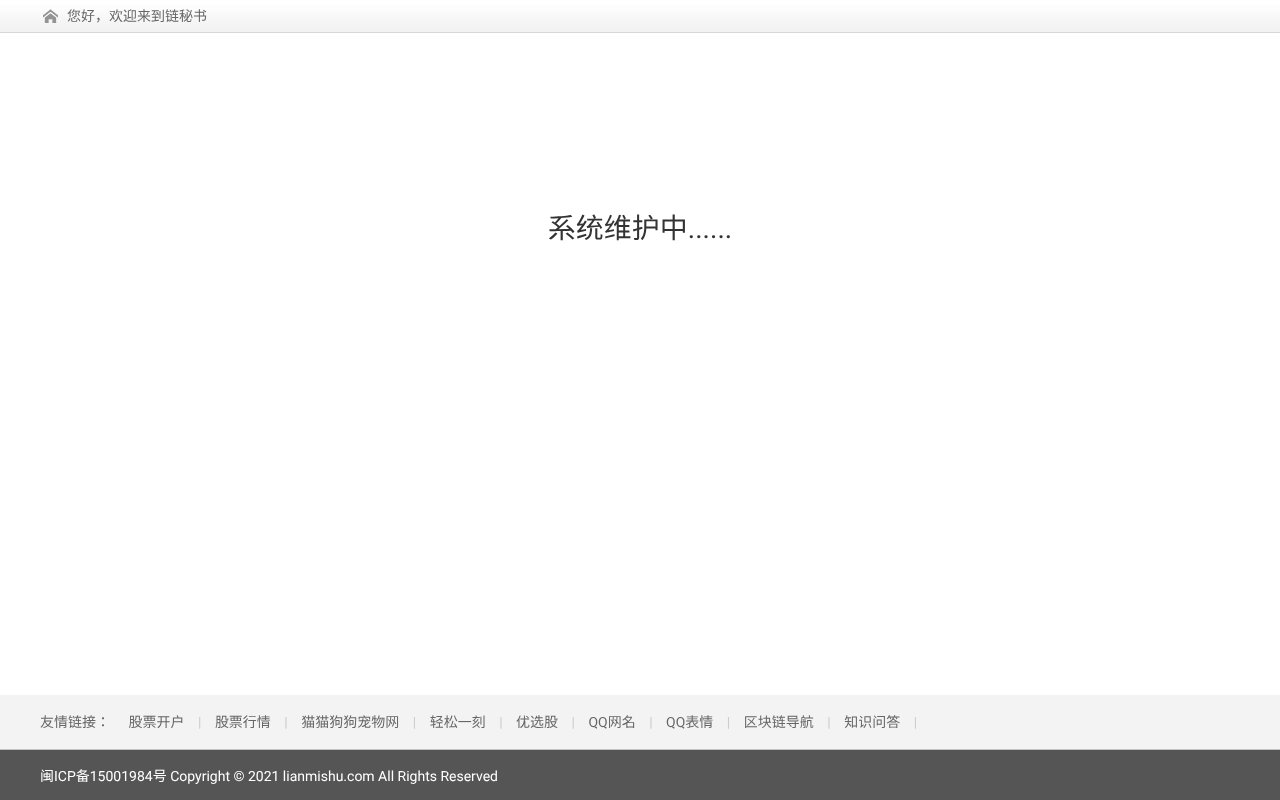Click the 闽ICP备15001984号 record link
1280x800 pixels.
coord(102,776)
